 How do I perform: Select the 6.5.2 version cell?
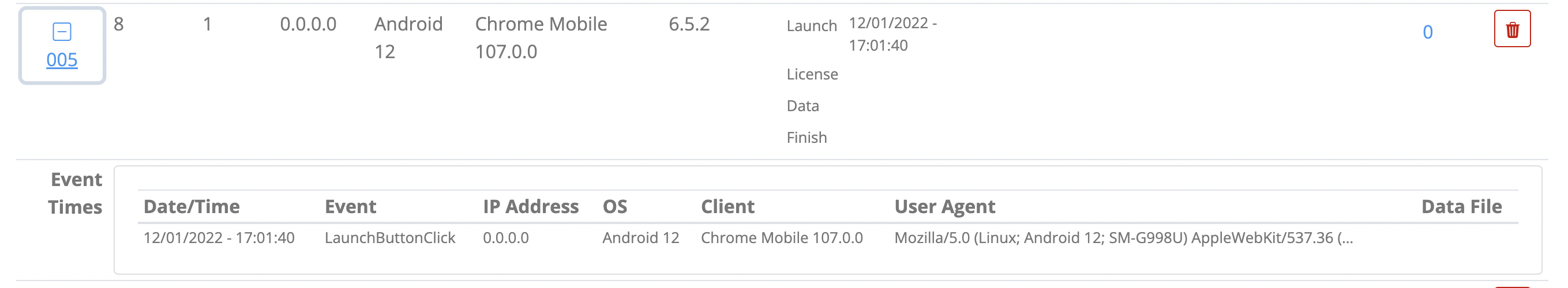coord(689,24)
